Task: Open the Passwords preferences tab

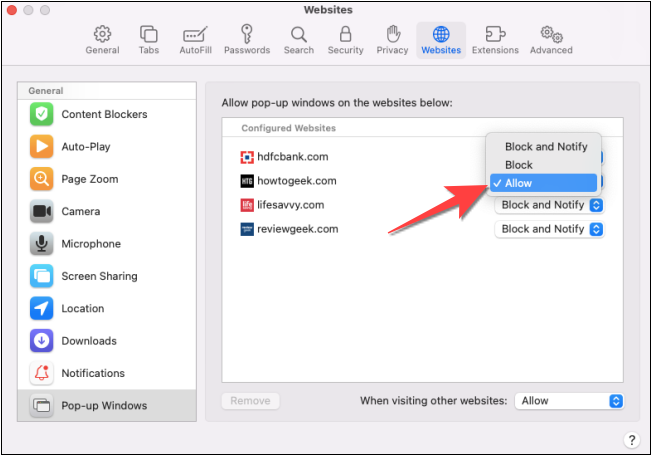Action: pyautogui.click(x=247, y=40)
